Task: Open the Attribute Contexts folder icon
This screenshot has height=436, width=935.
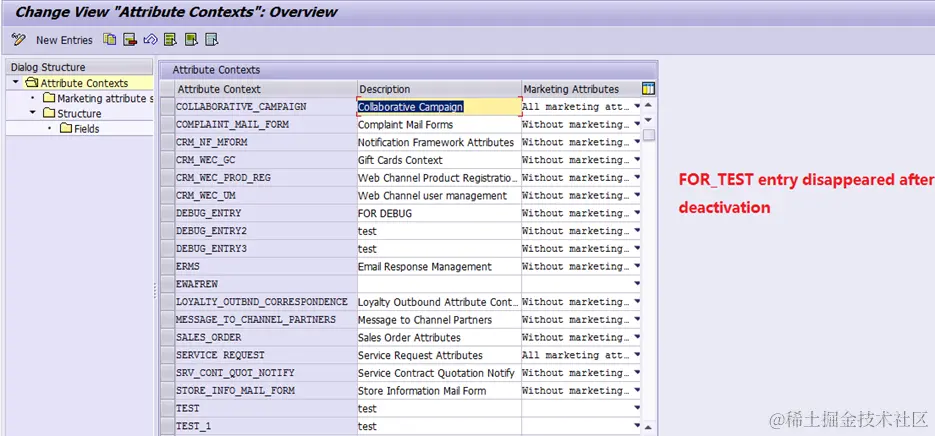Action: click(32, 83)
